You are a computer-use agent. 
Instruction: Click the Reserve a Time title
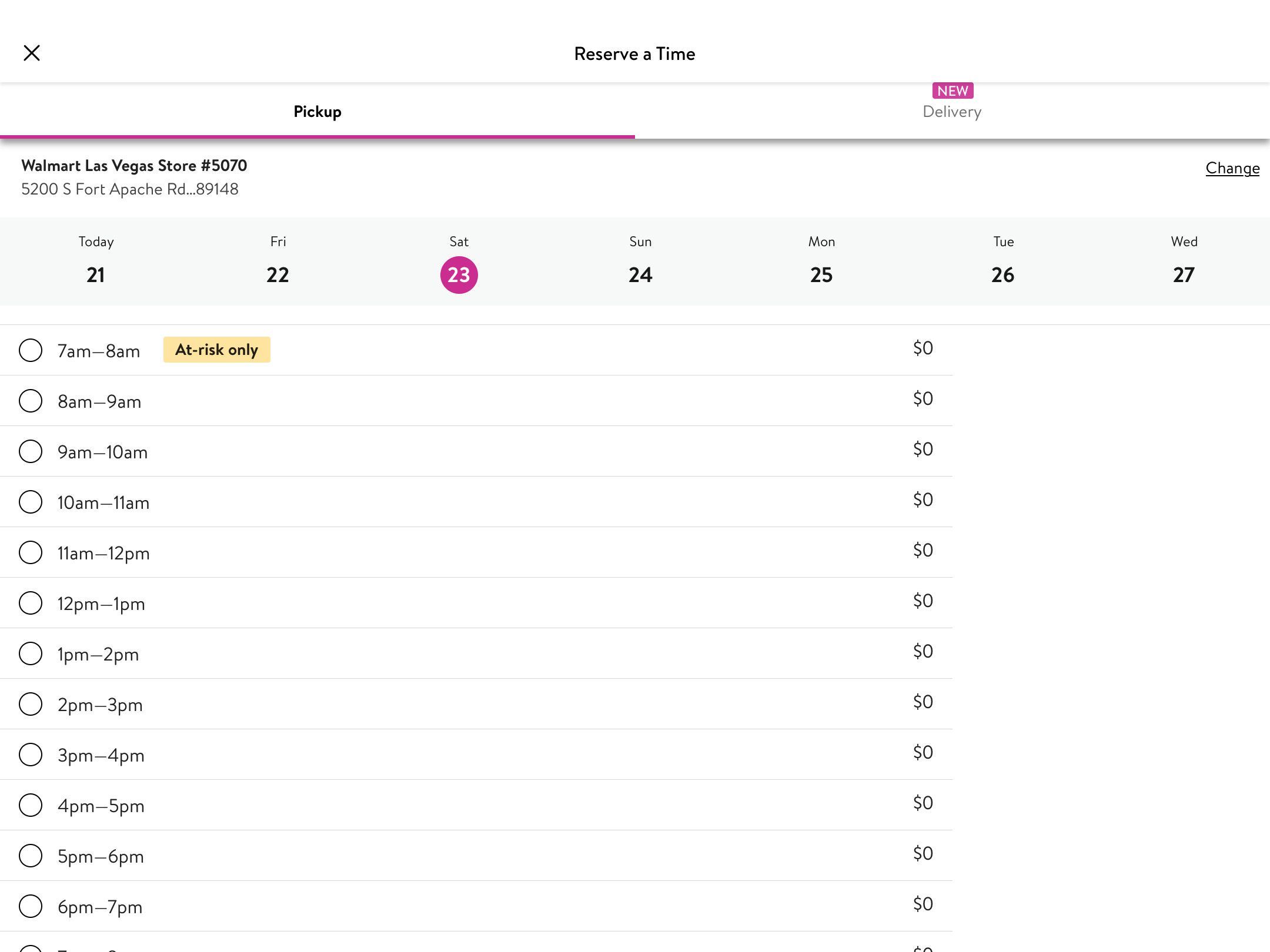pyautogui.click(x=635, y=53)
